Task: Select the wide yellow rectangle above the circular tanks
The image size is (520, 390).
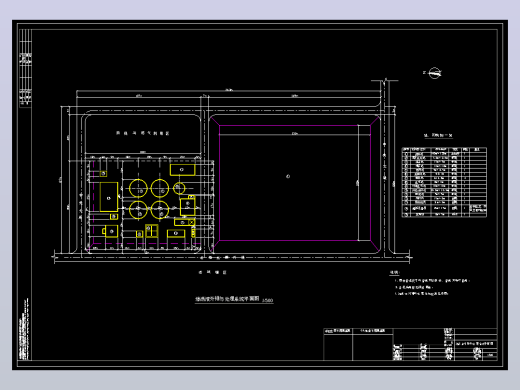Action: pos(182,170)
